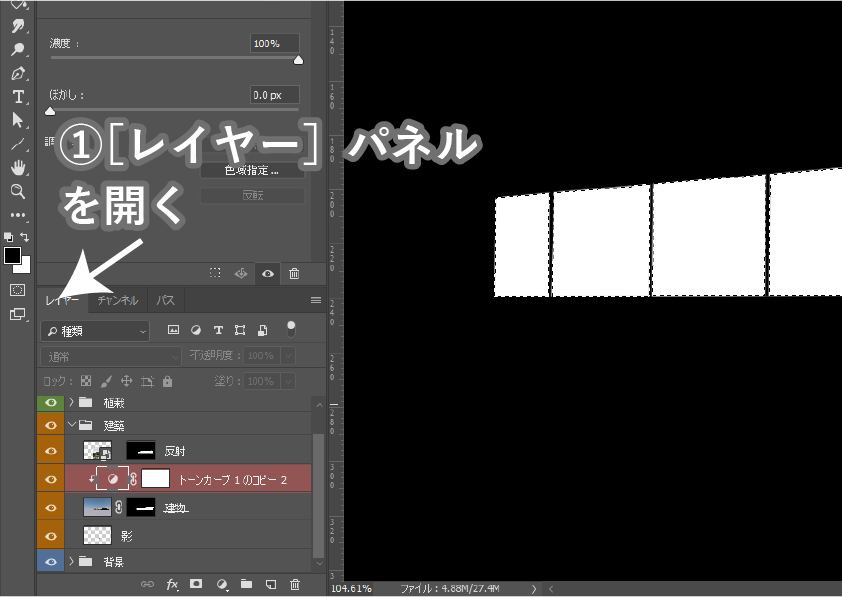The image size is (842, 597).
Task: Apply the mask in Properties panel
Action: (x=241, y=273)
